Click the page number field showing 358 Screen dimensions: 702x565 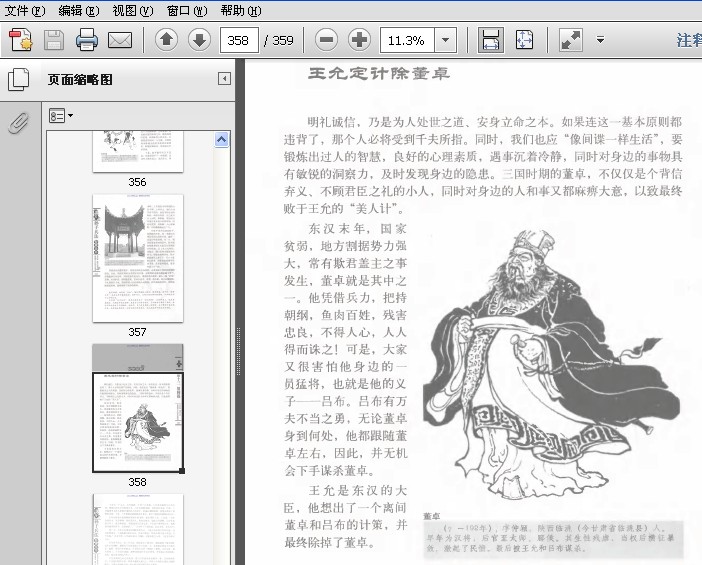[239, 40]
